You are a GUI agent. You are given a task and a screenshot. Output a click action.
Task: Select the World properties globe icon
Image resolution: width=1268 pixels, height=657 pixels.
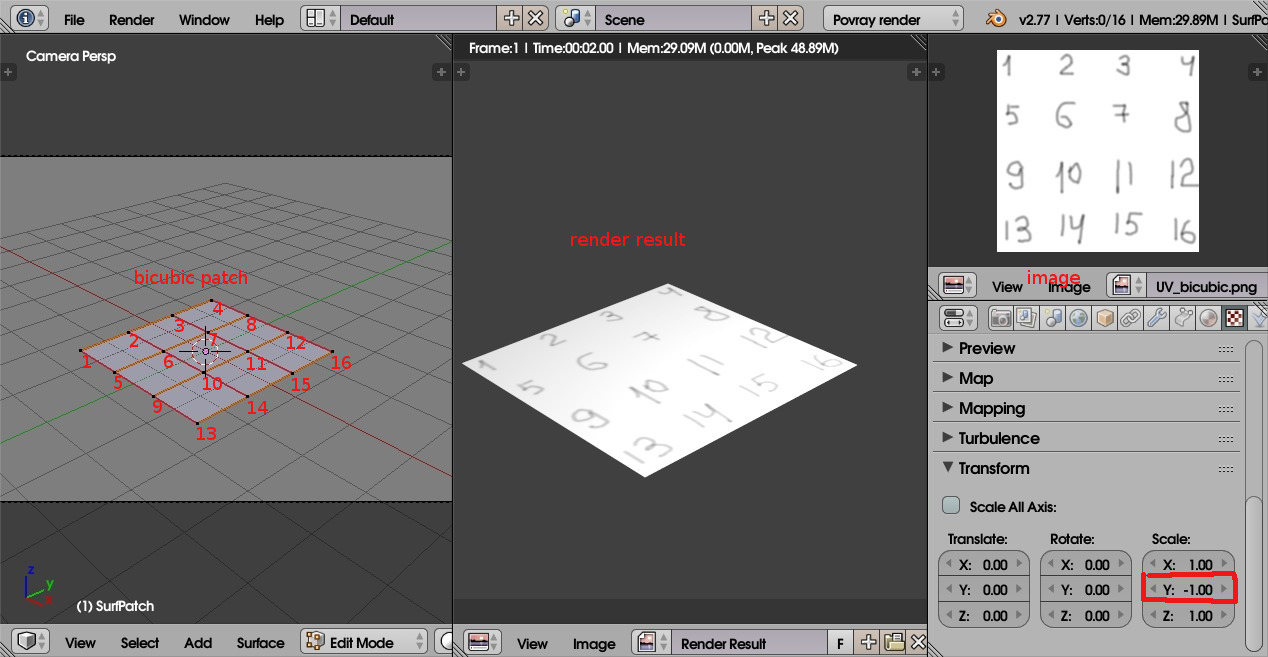1079,318
